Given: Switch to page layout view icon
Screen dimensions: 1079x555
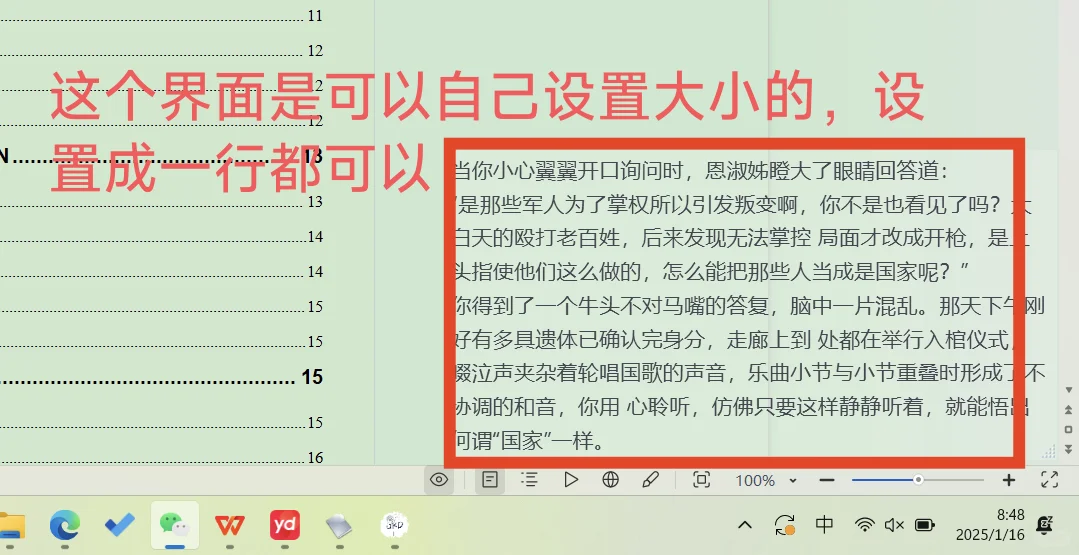Looking at the screenshot, I should [x=490, y=479].
